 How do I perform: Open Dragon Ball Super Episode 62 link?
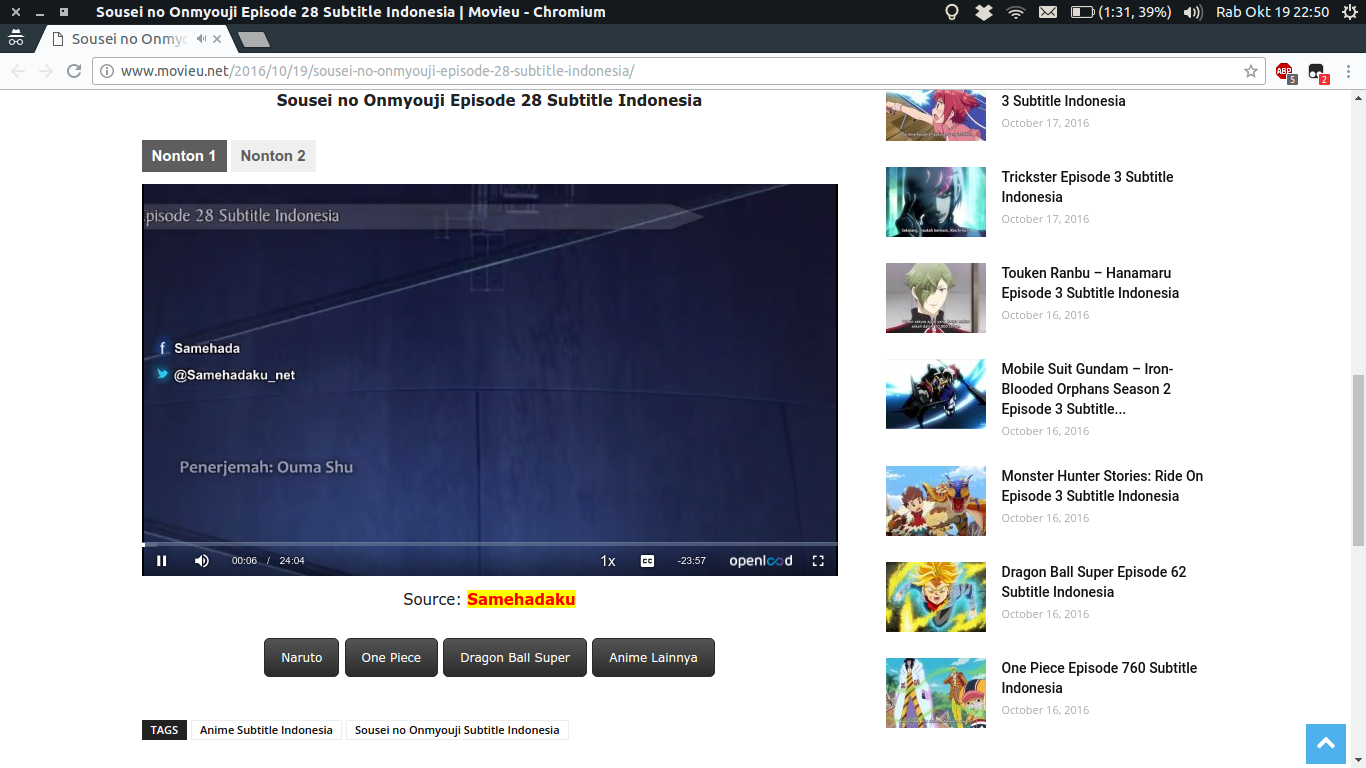pos(1094,582)
